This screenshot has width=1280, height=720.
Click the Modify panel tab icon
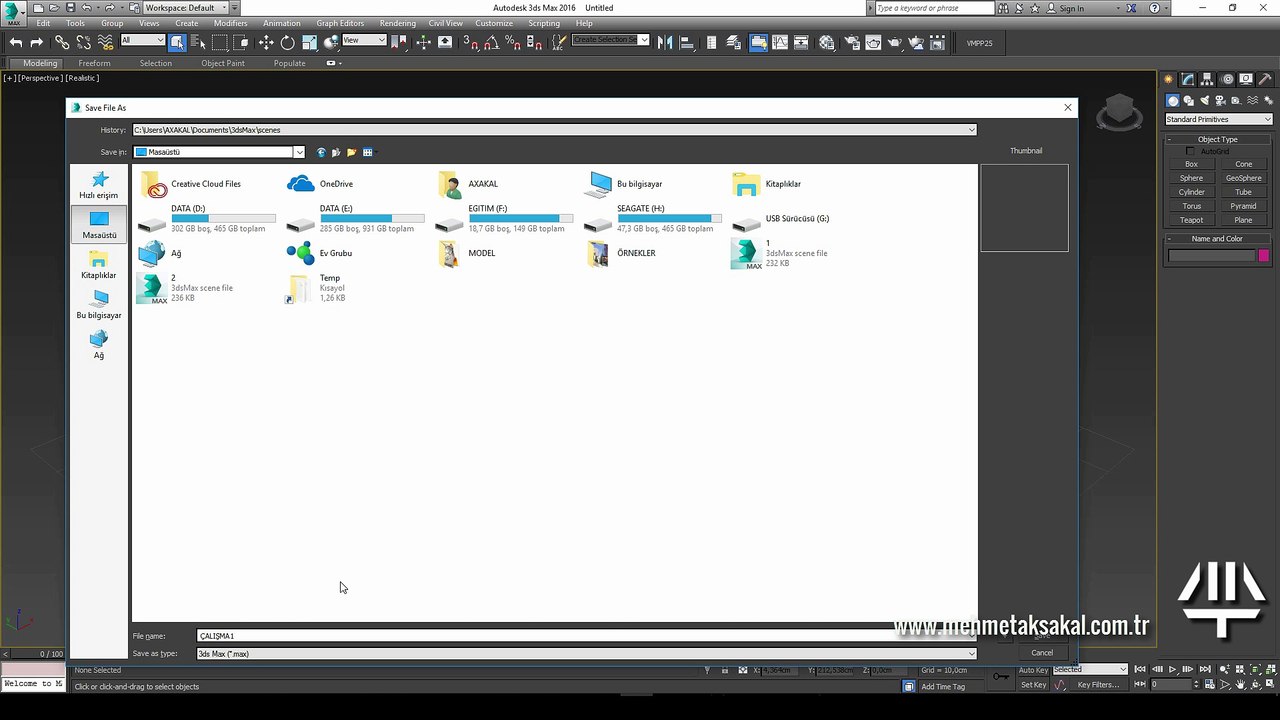1188,79
